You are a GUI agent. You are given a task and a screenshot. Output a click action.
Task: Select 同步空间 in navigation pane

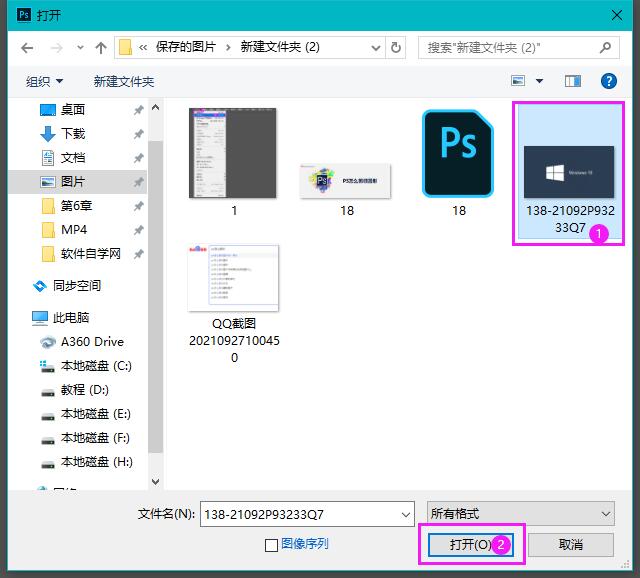(x=77, y=286)
